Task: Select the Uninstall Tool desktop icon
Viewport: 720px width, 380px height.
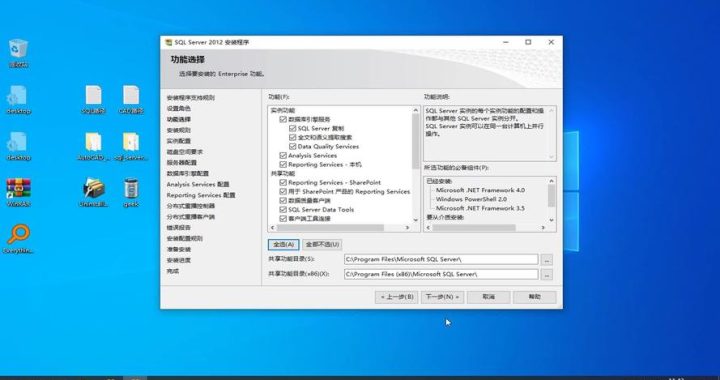Action: (x=93, y=192)
